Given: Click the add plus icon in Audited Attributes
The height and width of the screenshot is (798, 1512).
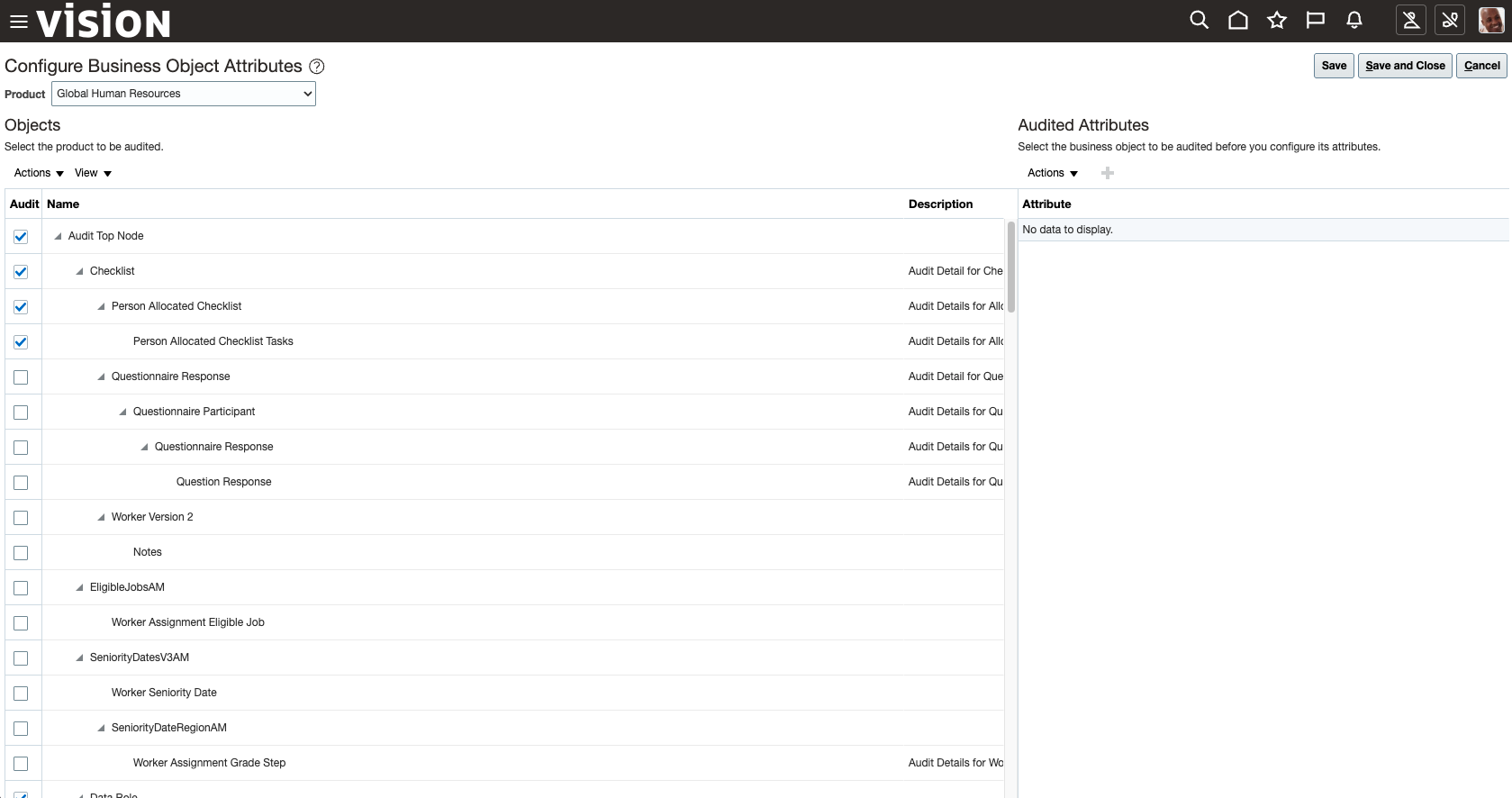Looking at the screenshot, I should coord(1108,173).
